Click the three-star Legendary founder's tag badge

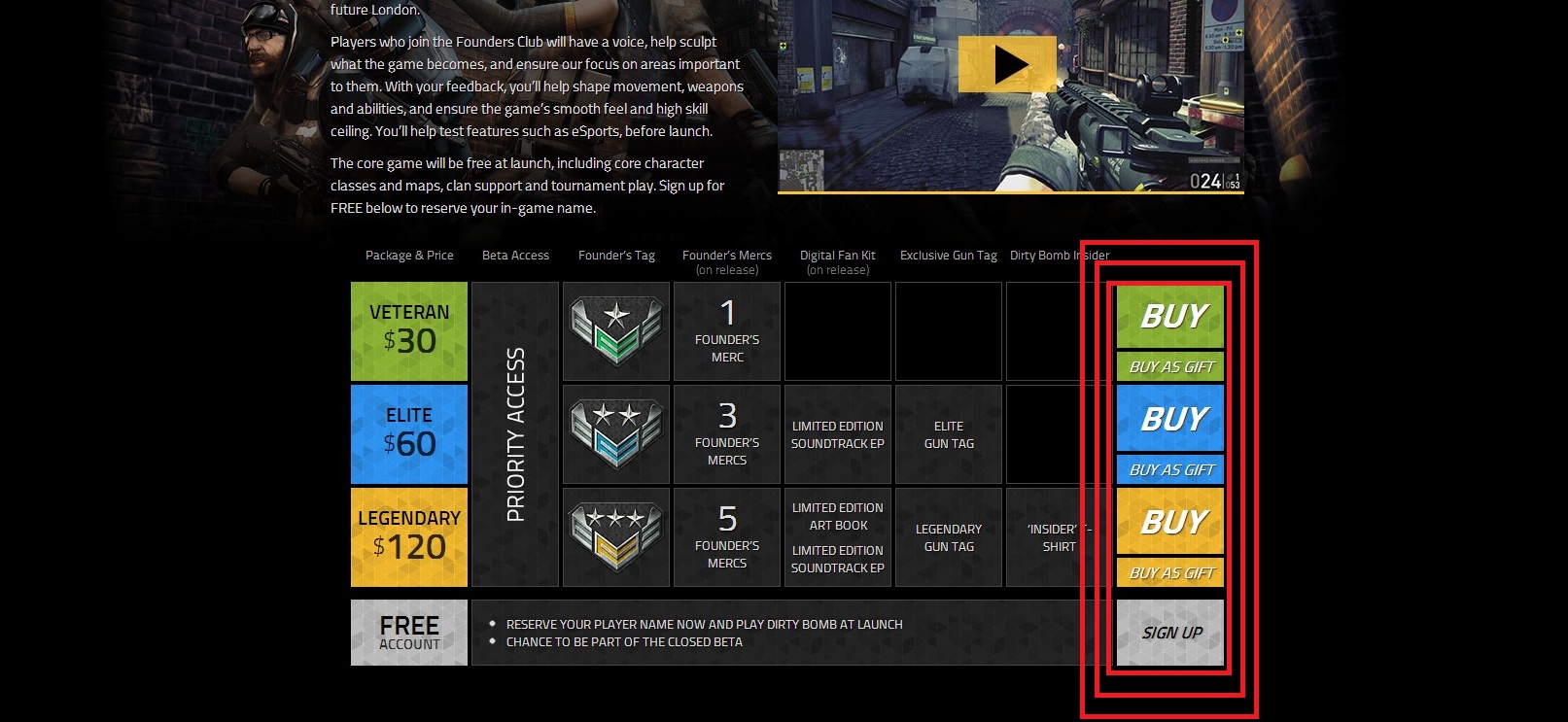(616, 537)
